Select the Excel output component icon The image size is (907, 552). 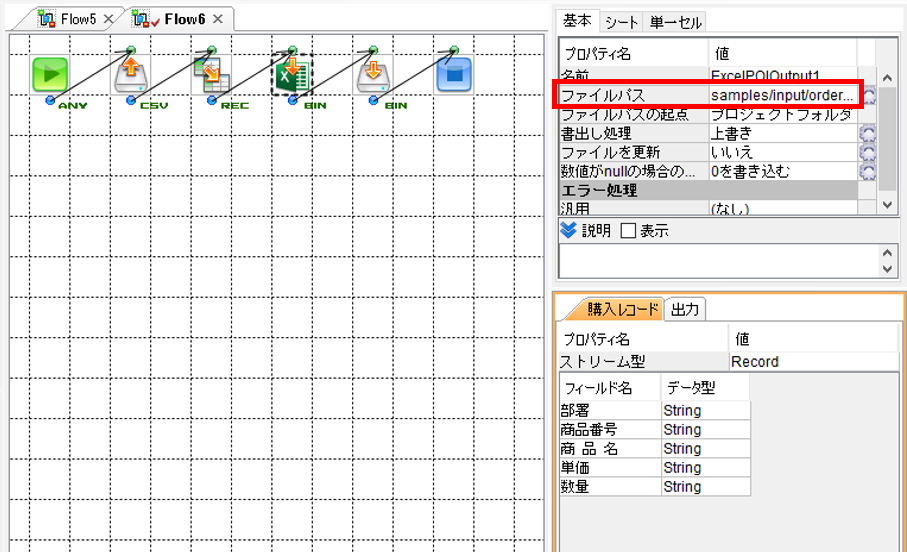pos(293,75)
